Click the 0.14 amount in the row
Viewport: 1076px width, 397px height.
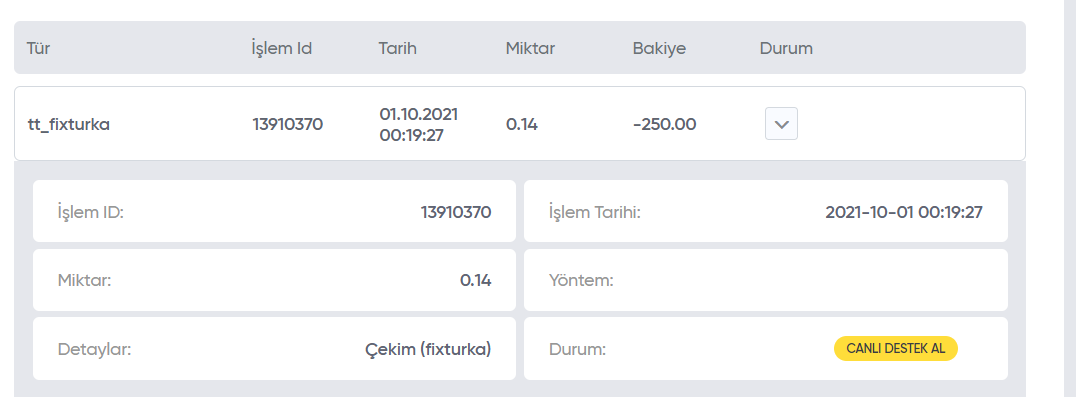522,125
